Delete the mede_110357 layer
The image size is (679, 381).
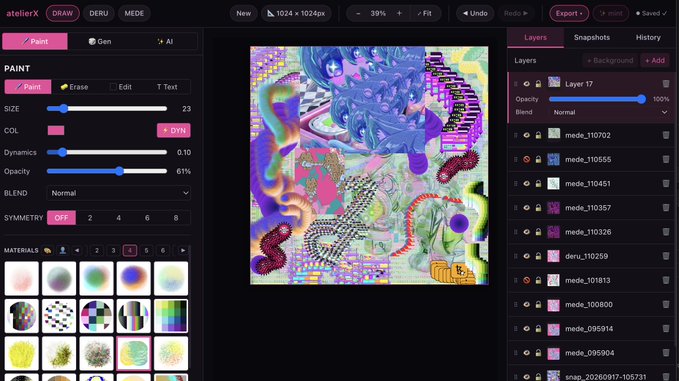point(666,208)
